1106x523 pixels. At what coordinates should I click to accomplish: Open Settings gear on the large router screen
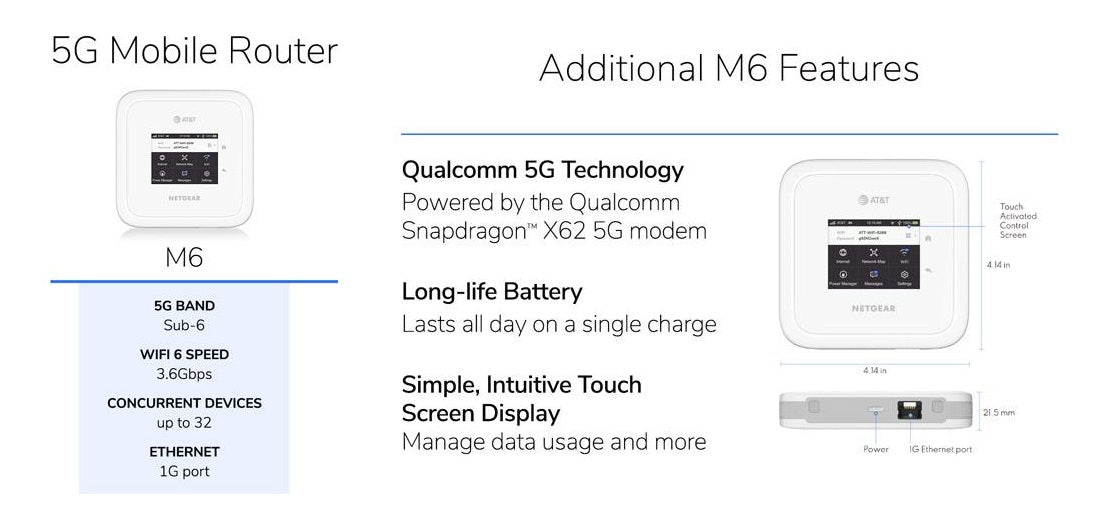click(905, 275)
